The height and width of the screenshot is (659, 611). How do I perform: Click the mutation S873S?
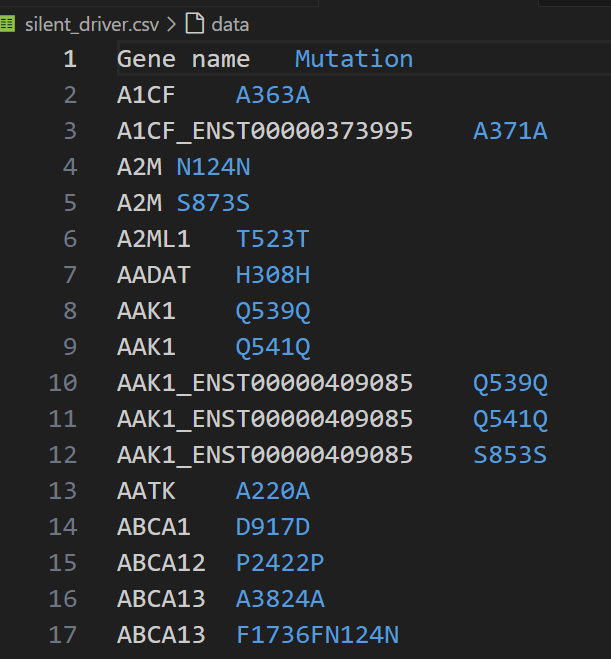(213, 203)
